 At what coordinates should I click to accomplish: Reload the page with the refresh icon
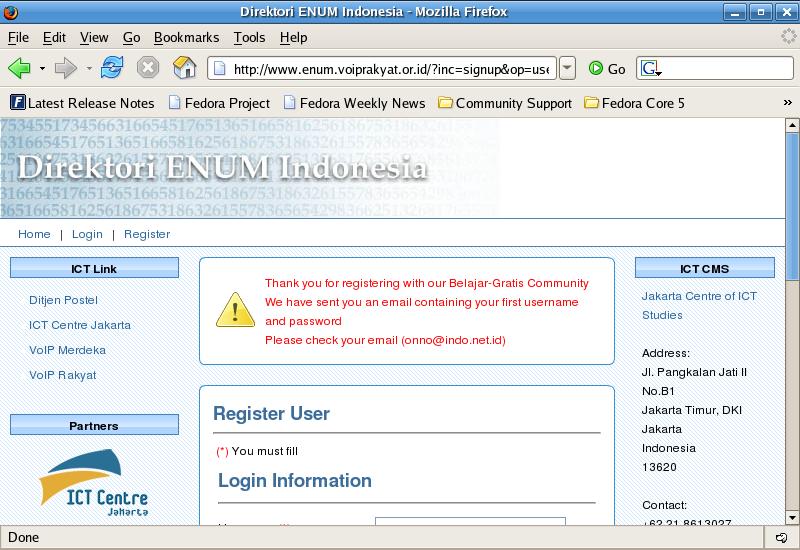click(x=112, y=69)
